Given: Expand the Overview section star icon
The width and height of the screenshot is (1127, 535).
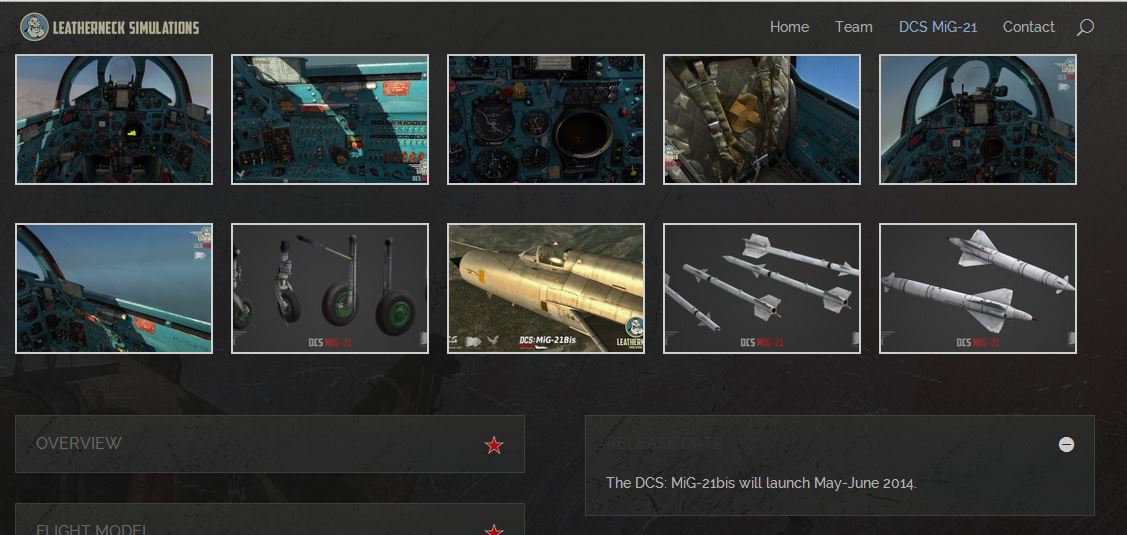Looking at the screenshot, I should click(x=494, y=445).
